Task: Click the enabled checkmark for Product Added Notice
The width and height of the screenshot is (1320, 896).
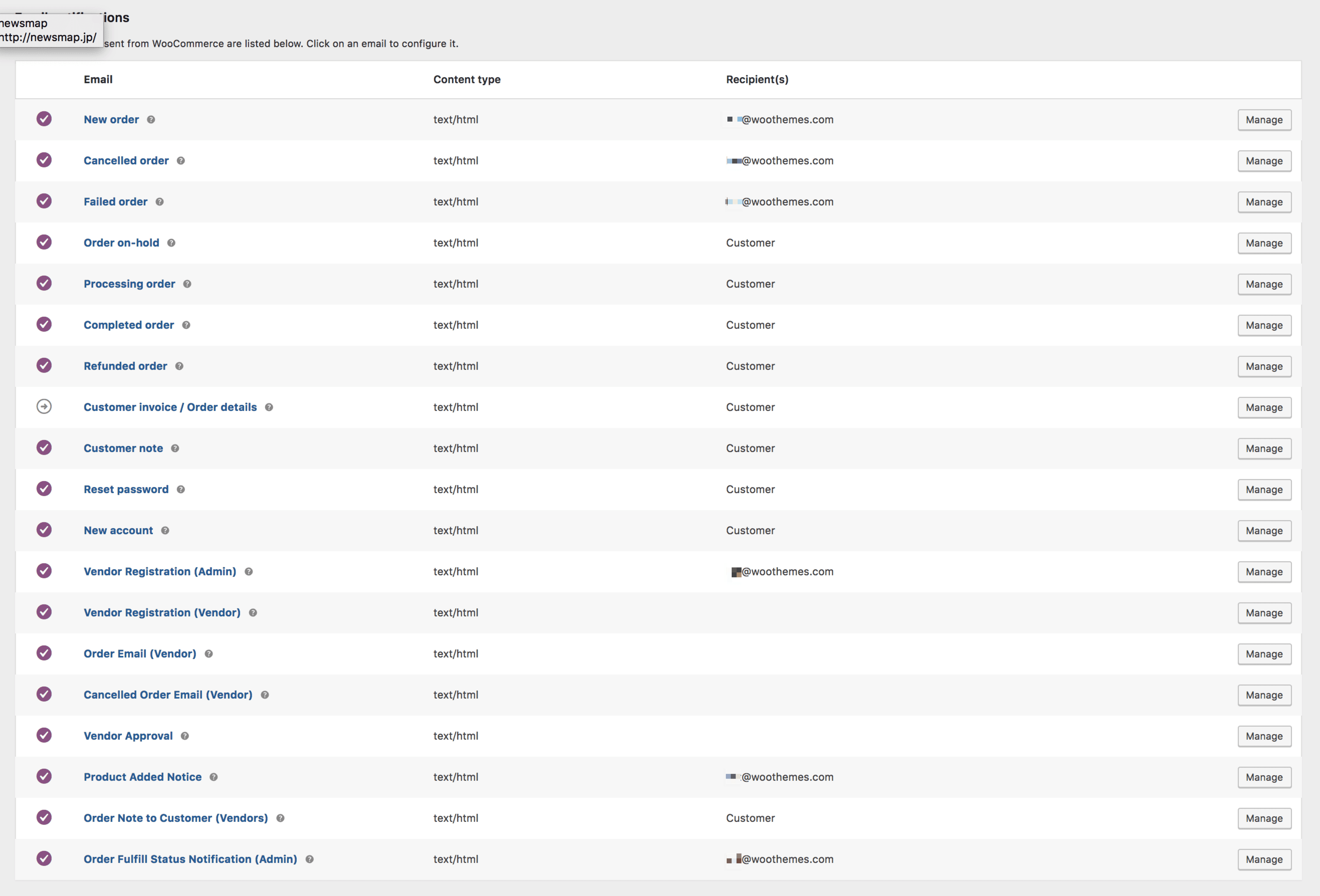Action: (x=44, y=776)
